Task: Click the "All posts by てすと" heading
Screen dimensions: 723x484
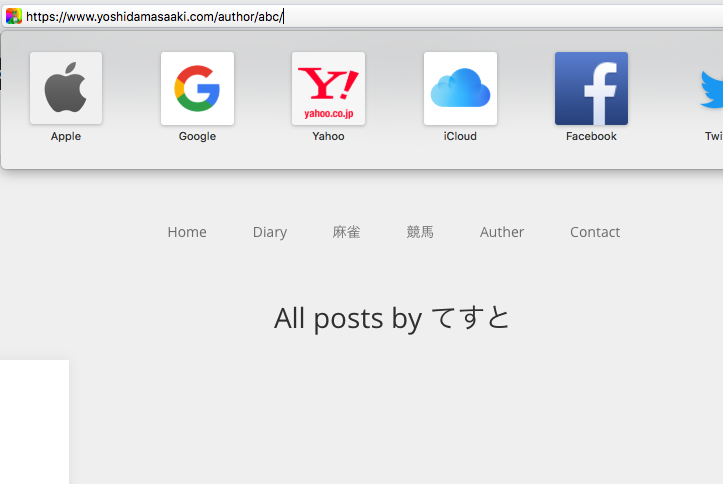Action: tap(391, 318)
